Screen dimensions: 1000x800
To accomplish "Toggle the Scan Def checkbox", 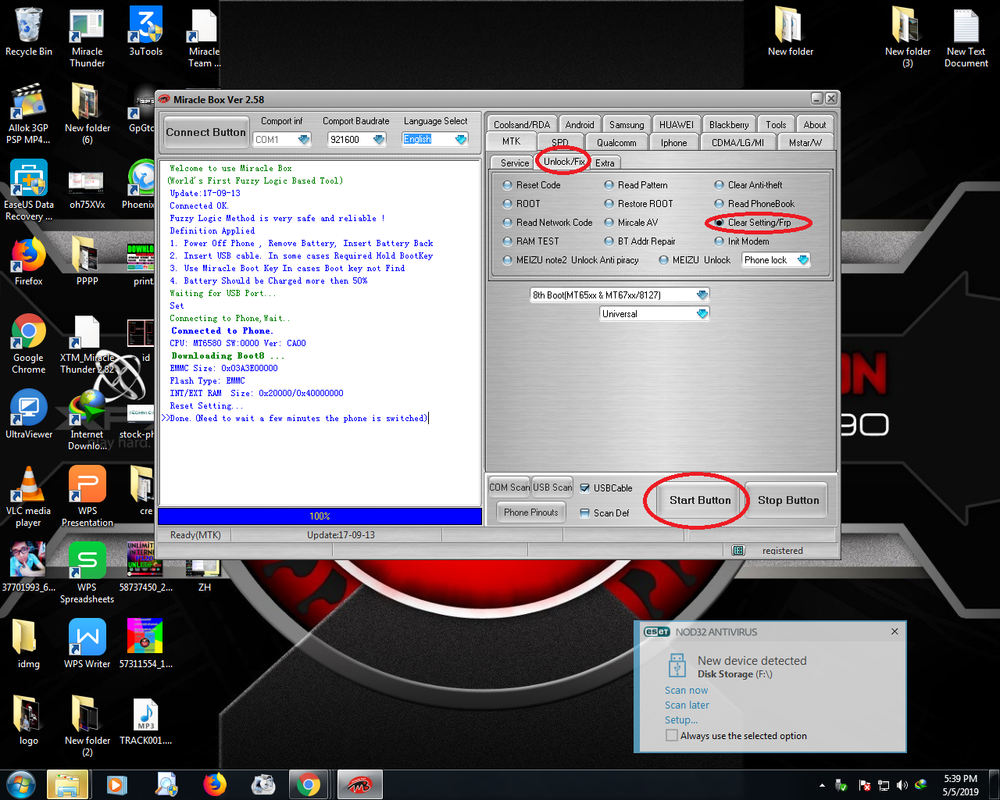I will [x=585, y=513].
